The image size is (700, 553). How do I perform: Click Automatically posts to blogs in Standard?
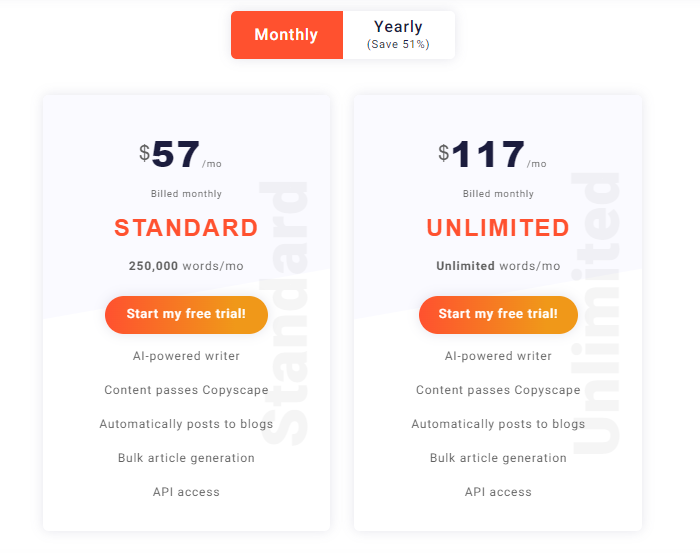point(186,424)
